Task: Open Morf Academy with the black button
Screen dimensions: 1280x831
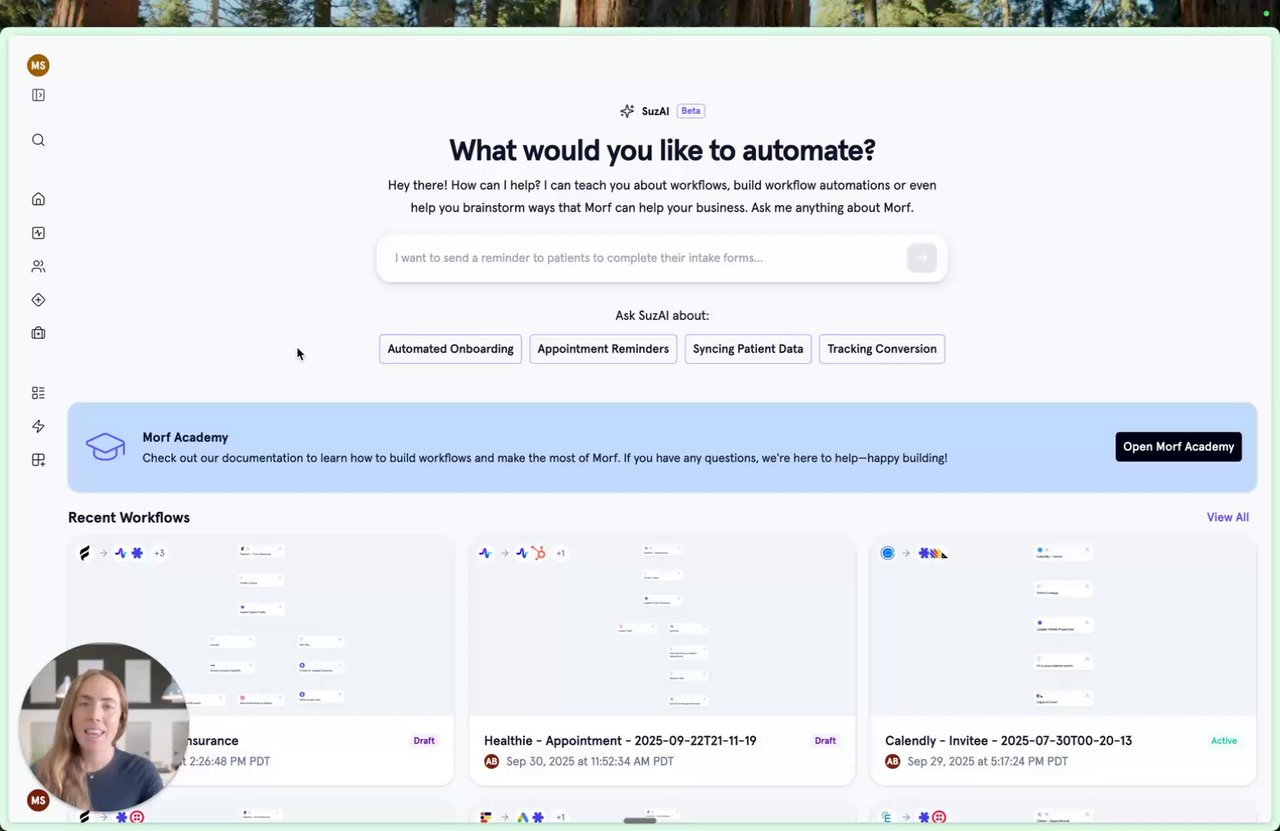Action: (x=1178, y=447)
